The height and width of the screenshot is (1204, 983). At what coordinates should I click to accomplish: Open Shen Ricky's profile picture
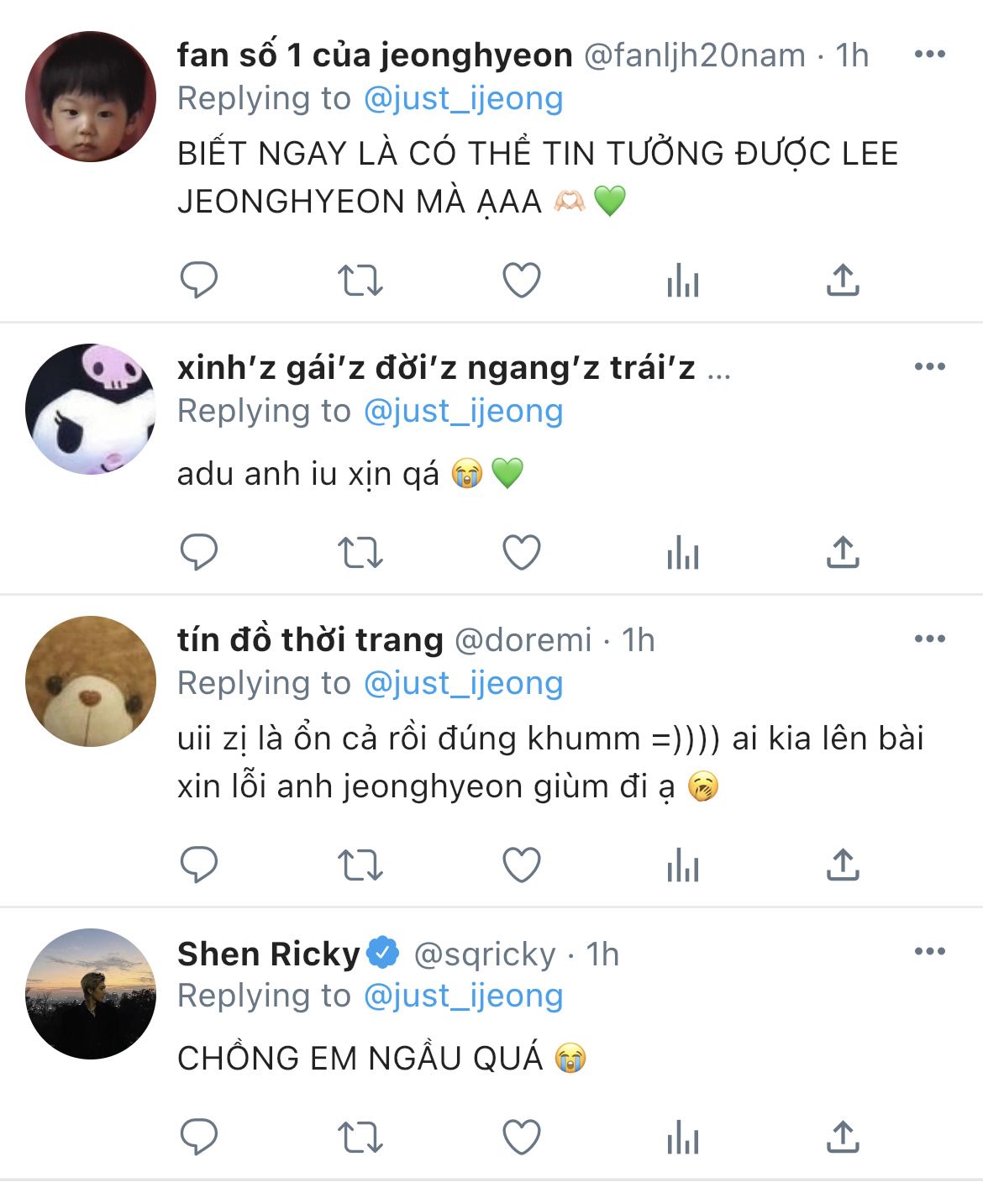click(x=91, y=993)
